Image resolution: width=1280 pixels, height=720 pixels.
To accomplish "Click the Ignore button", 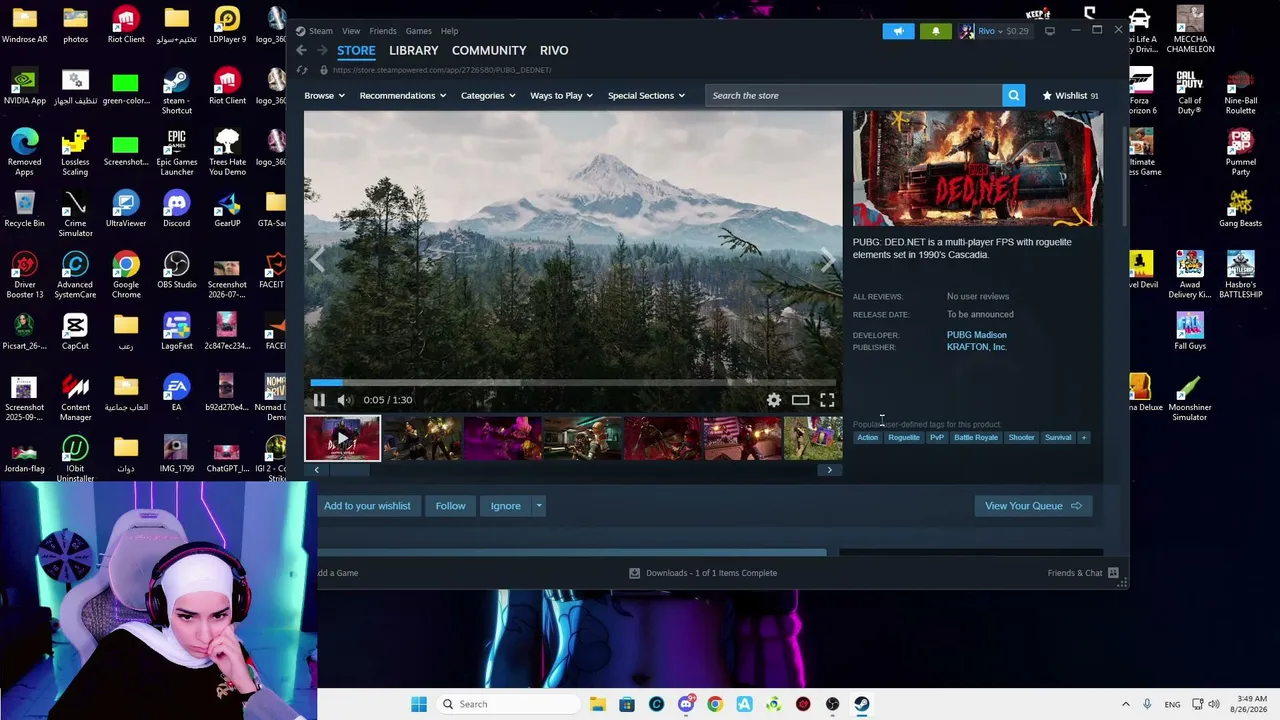I will point(505,506).
